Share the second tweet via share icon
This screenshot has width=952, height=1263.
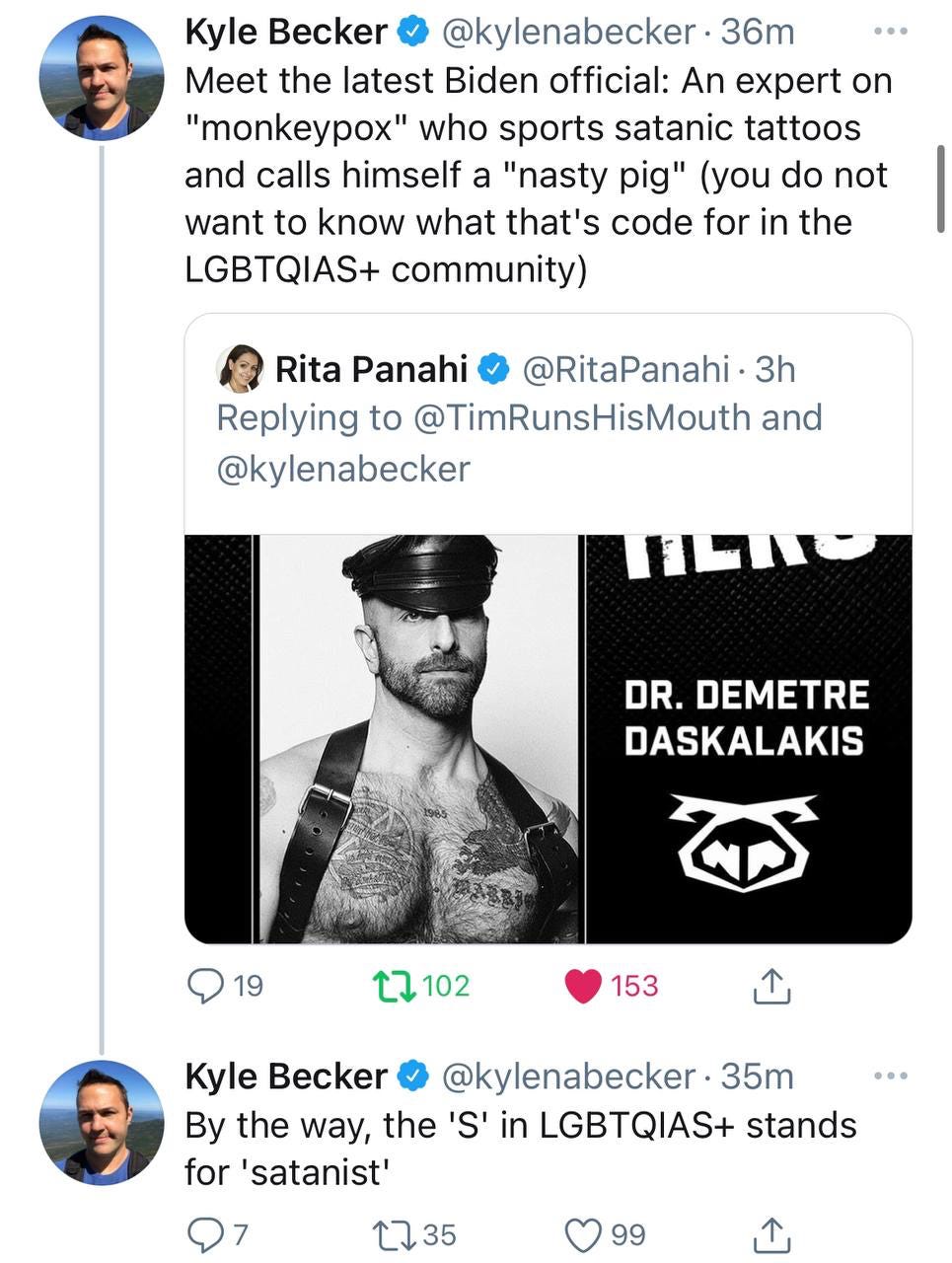pyautogui.click(x=771, y=1233)
